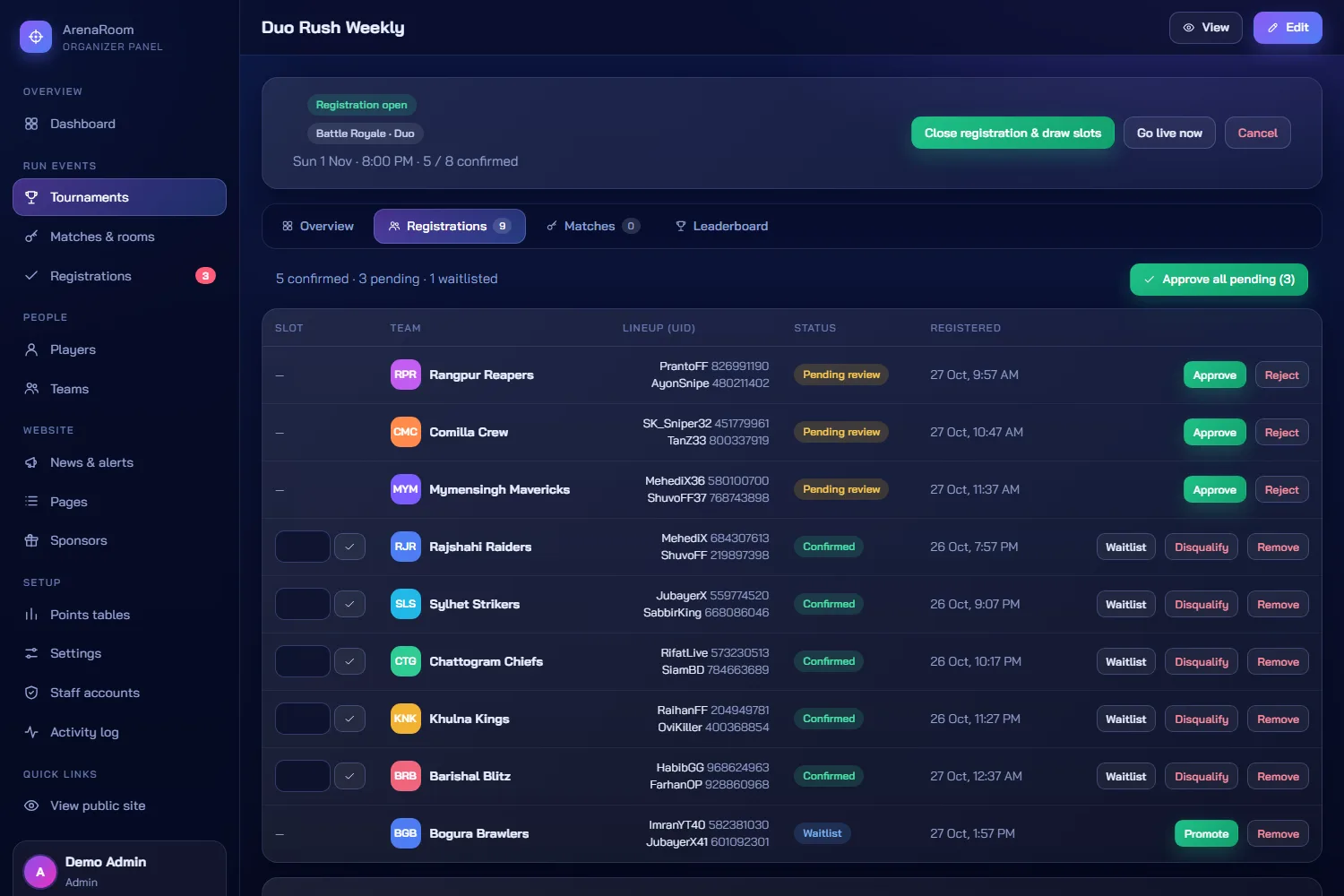
Task: Approve the Comilla Crew registration
Action: pos(1214,433)
